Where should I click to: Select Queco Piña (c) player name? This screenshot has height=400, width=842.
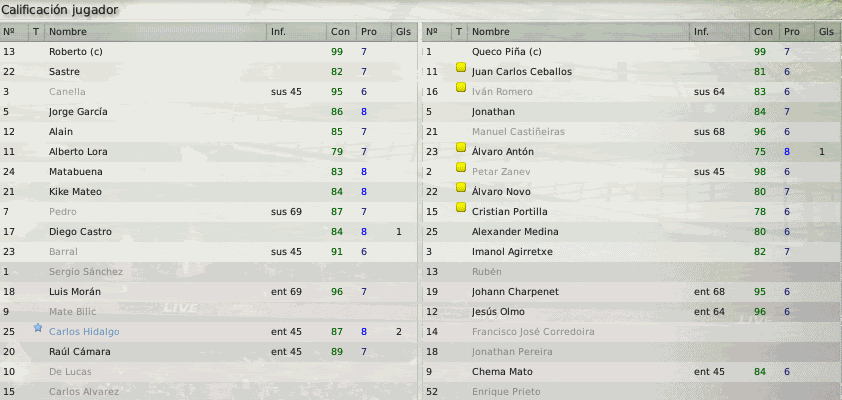[506, 52]
